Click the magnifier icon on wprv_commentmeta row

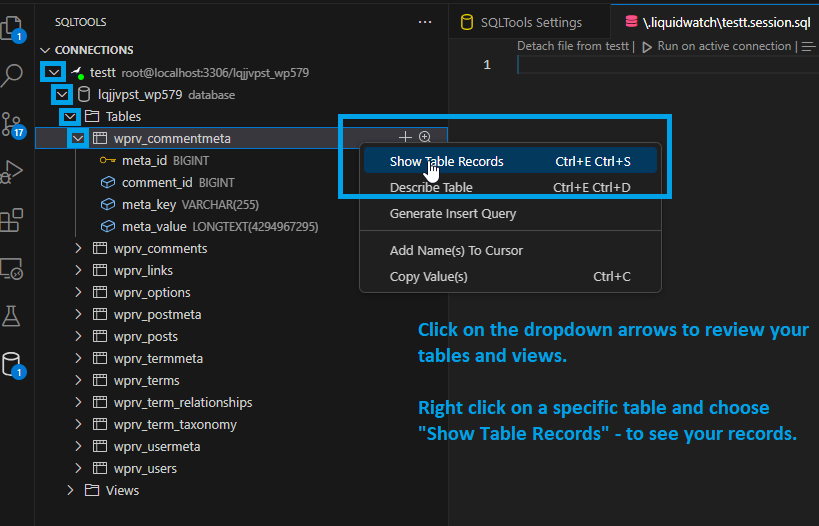(x=425, y=137)
